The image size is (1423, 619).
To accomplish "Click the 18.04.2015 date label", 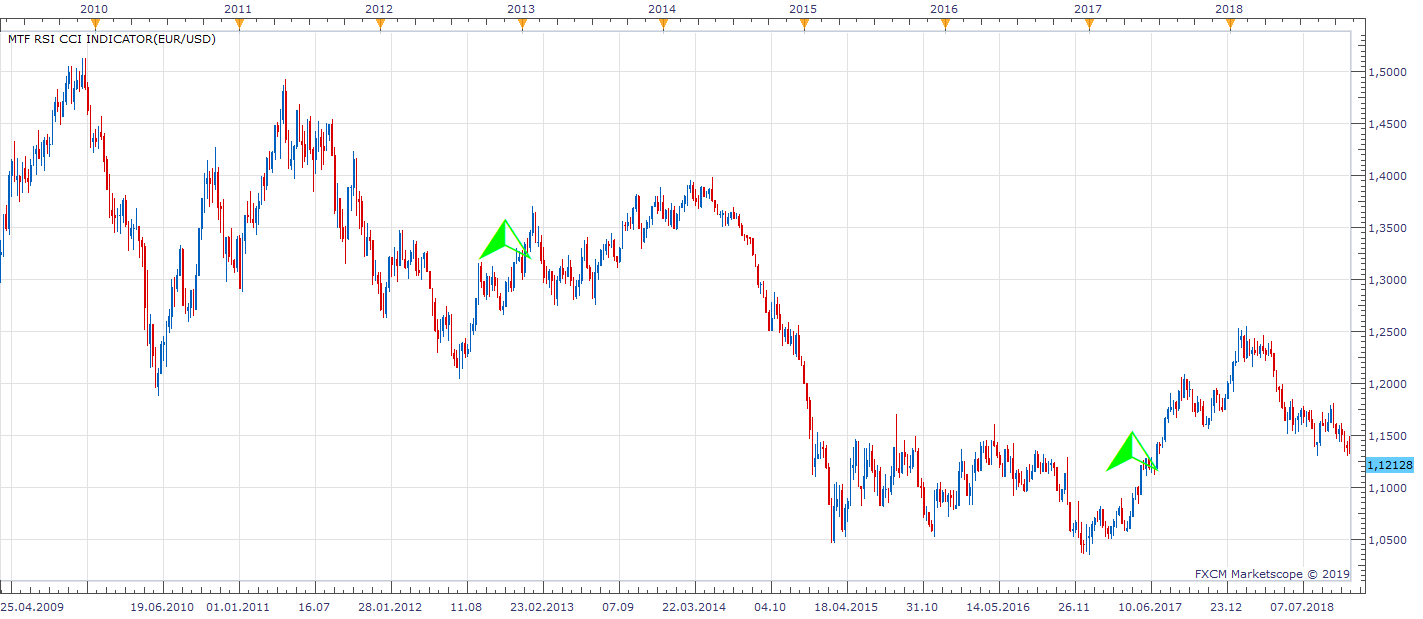I will [845, 607].
